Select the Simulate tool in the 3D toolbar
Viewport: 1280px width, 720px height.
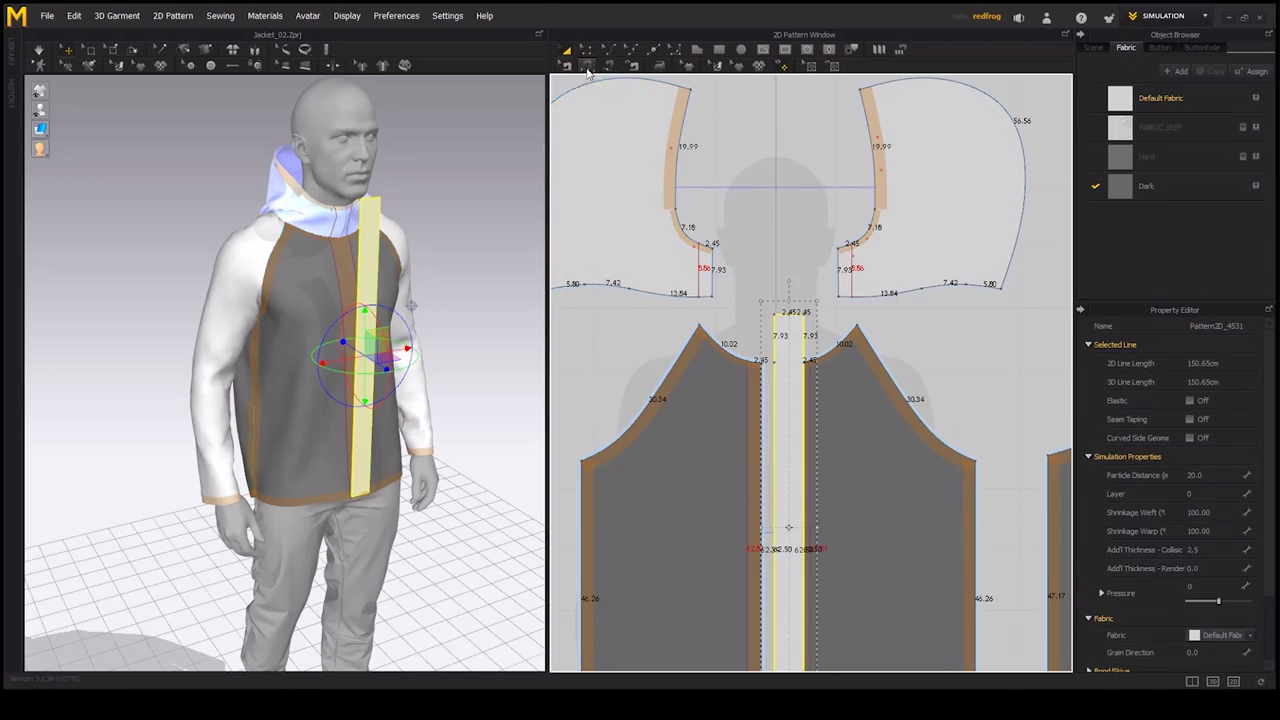39,50
